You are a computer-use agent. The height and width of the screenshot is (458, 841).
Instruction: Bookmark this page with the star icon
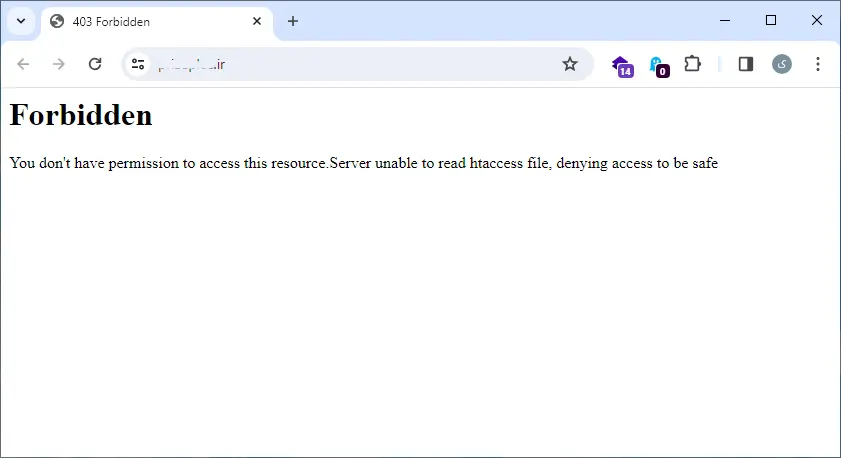coord(570,64)
